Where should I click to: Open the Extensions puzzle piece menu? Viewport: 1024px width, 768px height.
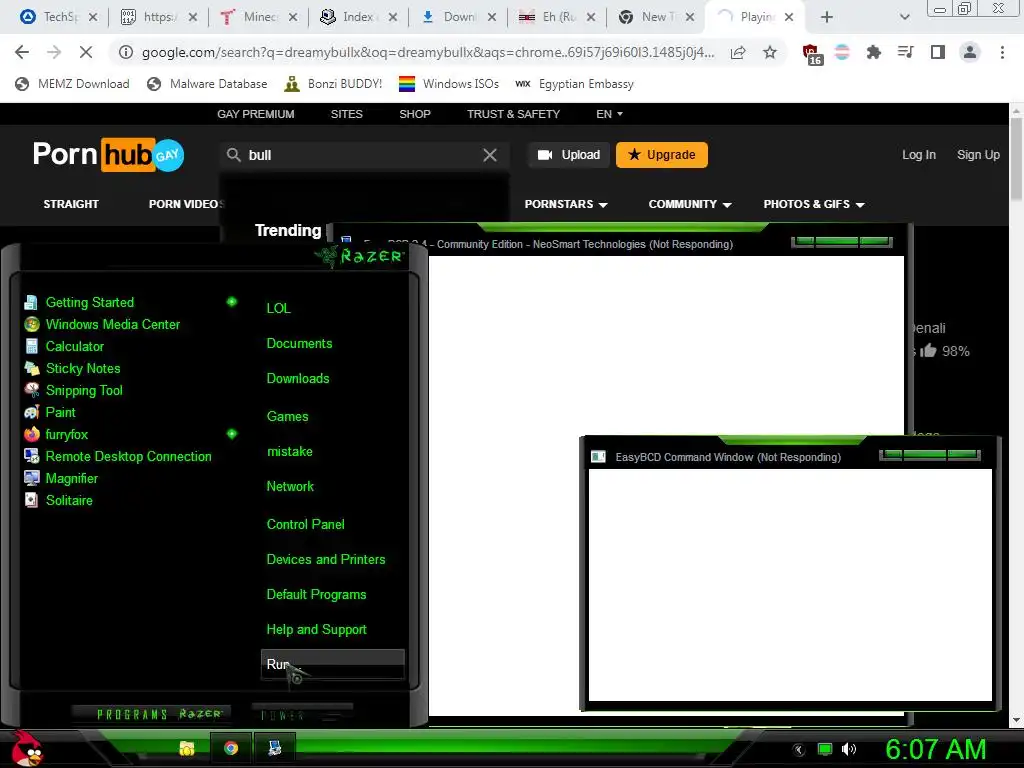pyautogui.click(x=873, y=52)
